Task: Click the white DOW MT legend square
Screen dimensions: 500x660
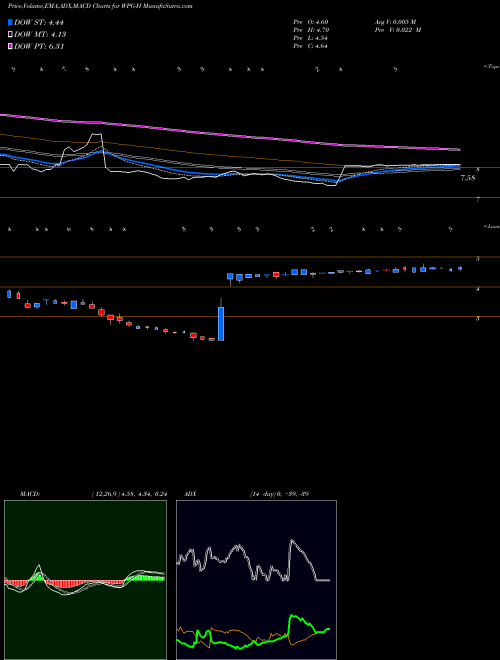Action: click(x=11, y=35)
